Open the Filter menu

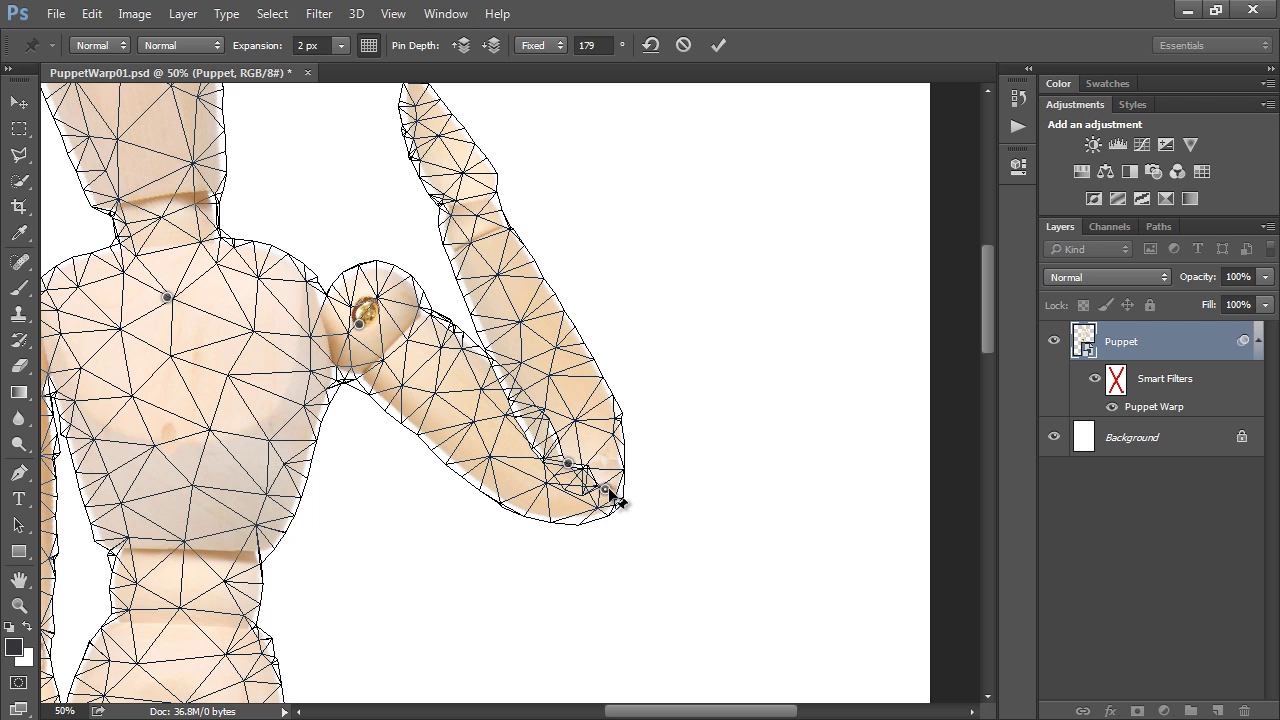(x=319, y=14)
